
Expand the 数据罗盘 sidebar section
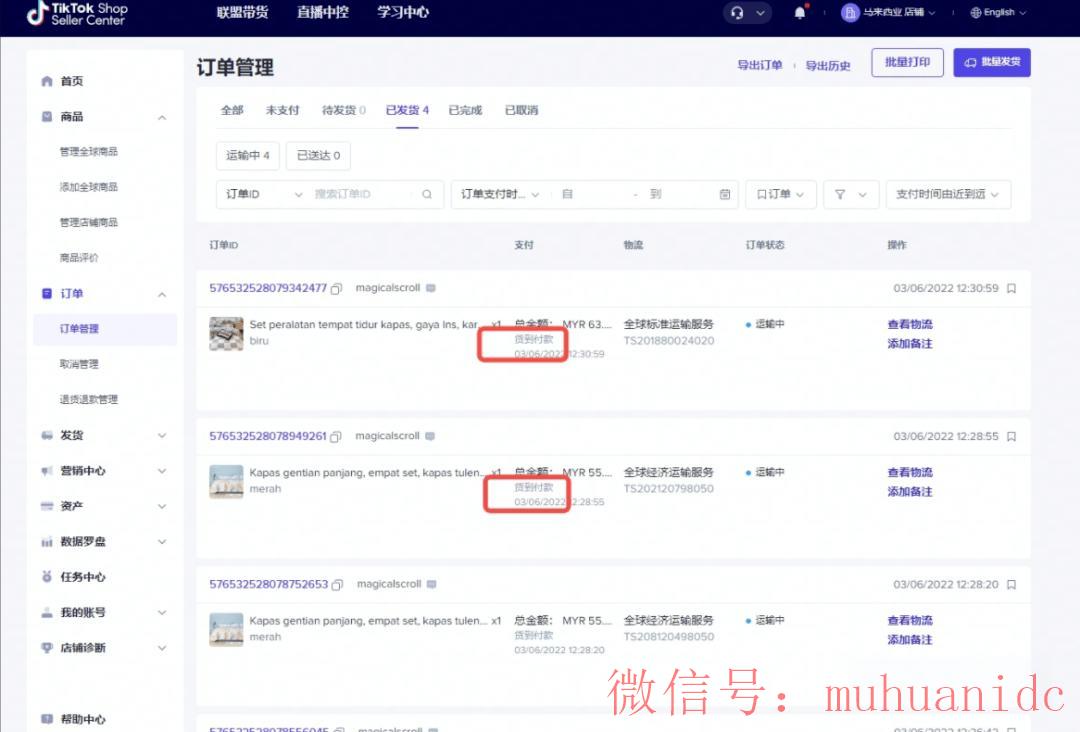162,541
